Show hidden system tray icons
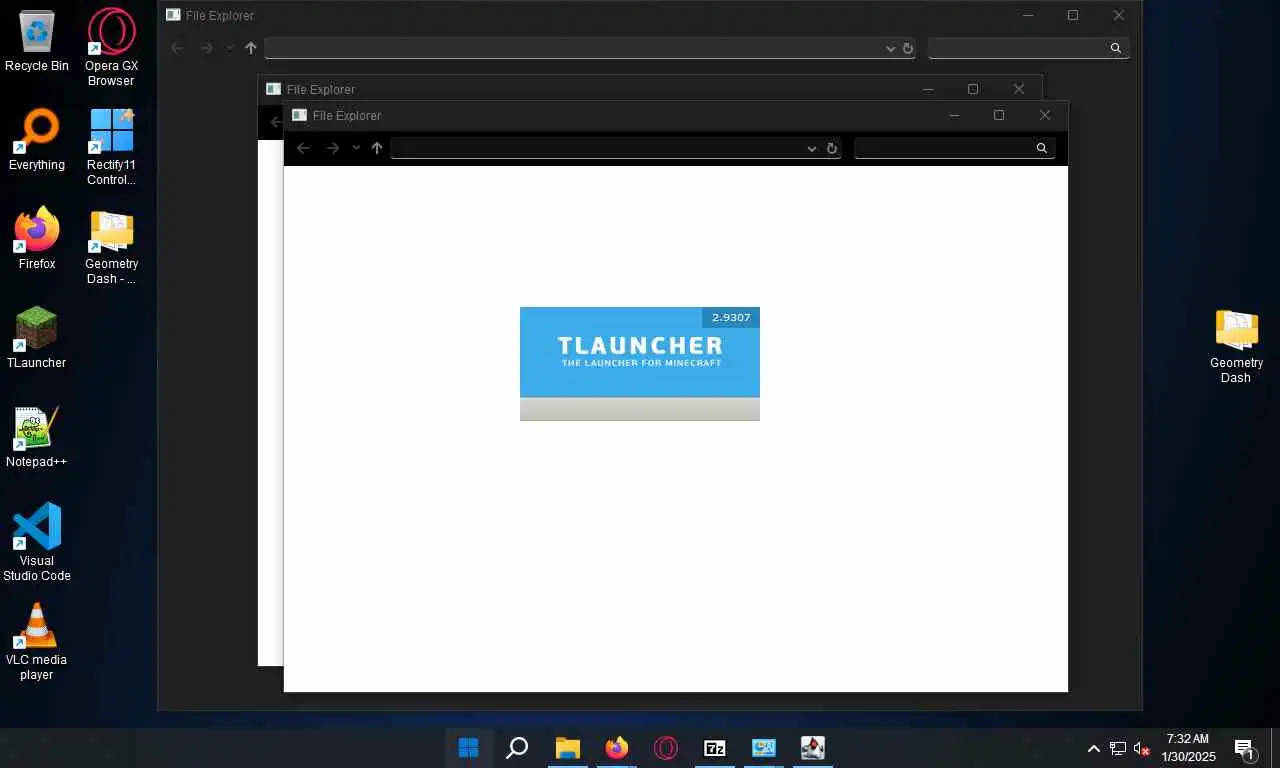The height and width of the screenshot is (768, 1280). coord(1094,748)
